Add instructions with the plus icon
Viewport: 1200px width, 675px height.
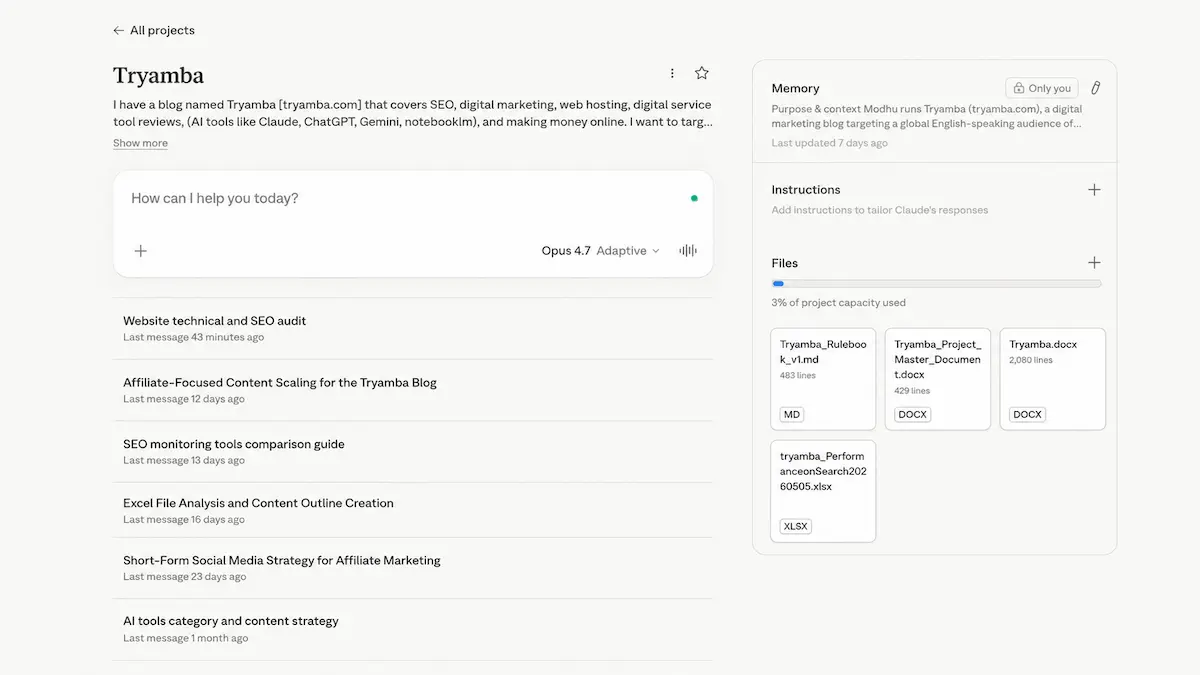pyautogui.click(x=1094, y=189)
